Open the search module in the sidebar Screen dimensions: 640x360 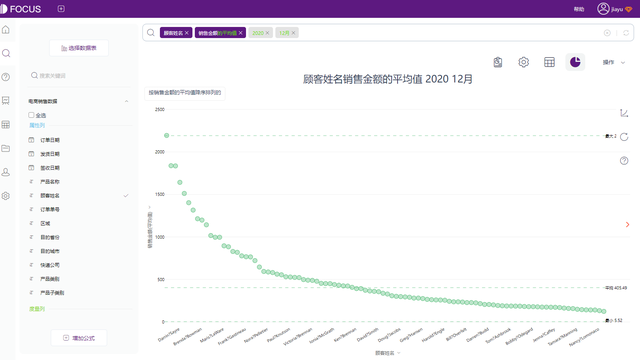[6, 53]
